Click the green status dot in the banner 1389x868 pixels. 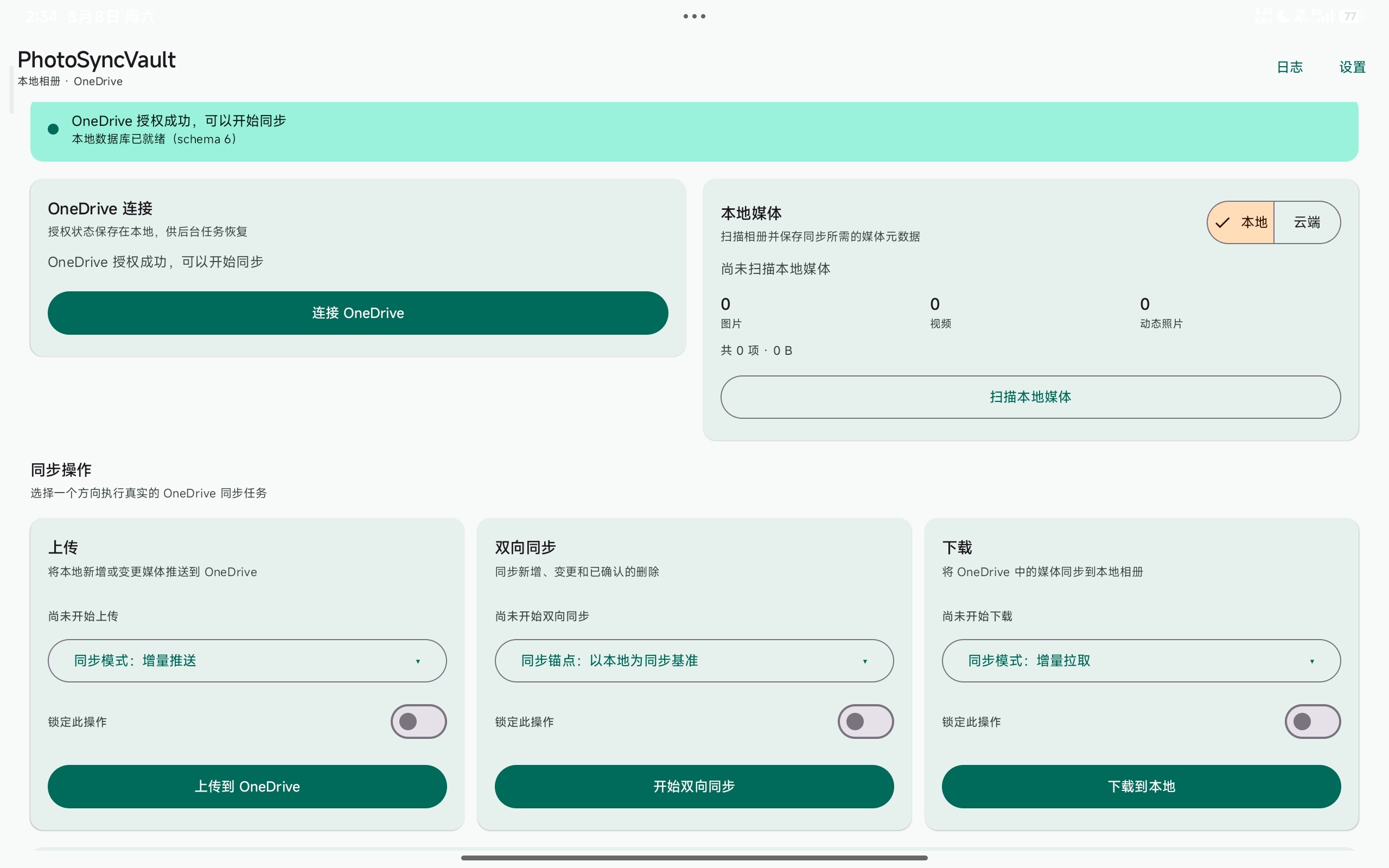[x=53, y=129]
